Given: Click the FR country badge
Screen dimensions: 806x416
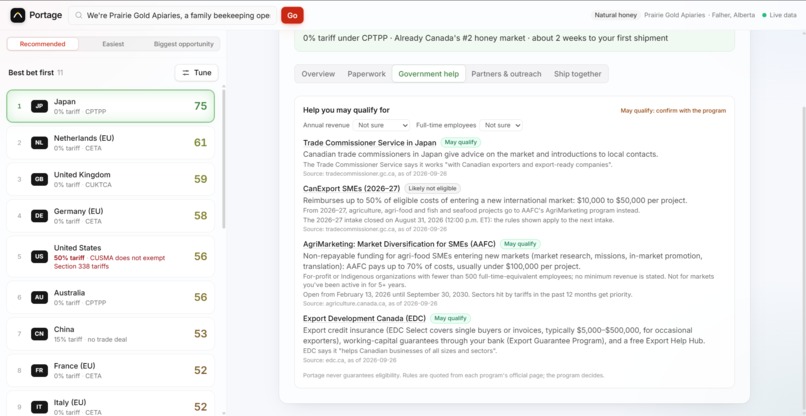Looking at the screenshot, I should click(x=39, y=370).
